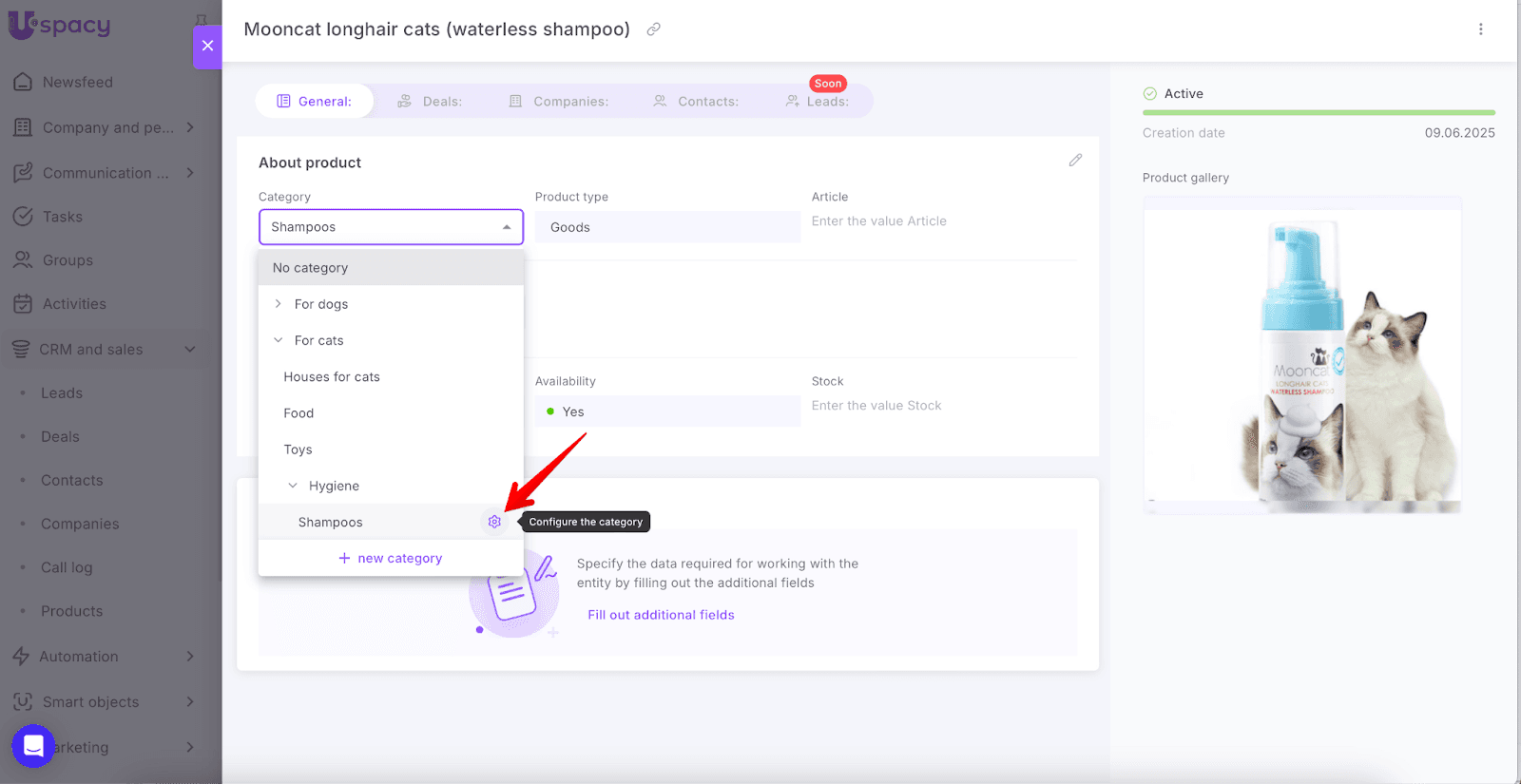Click the product gallery image thumbnail
Viewport: 1521px width, 784px height.
point(1301,356)
